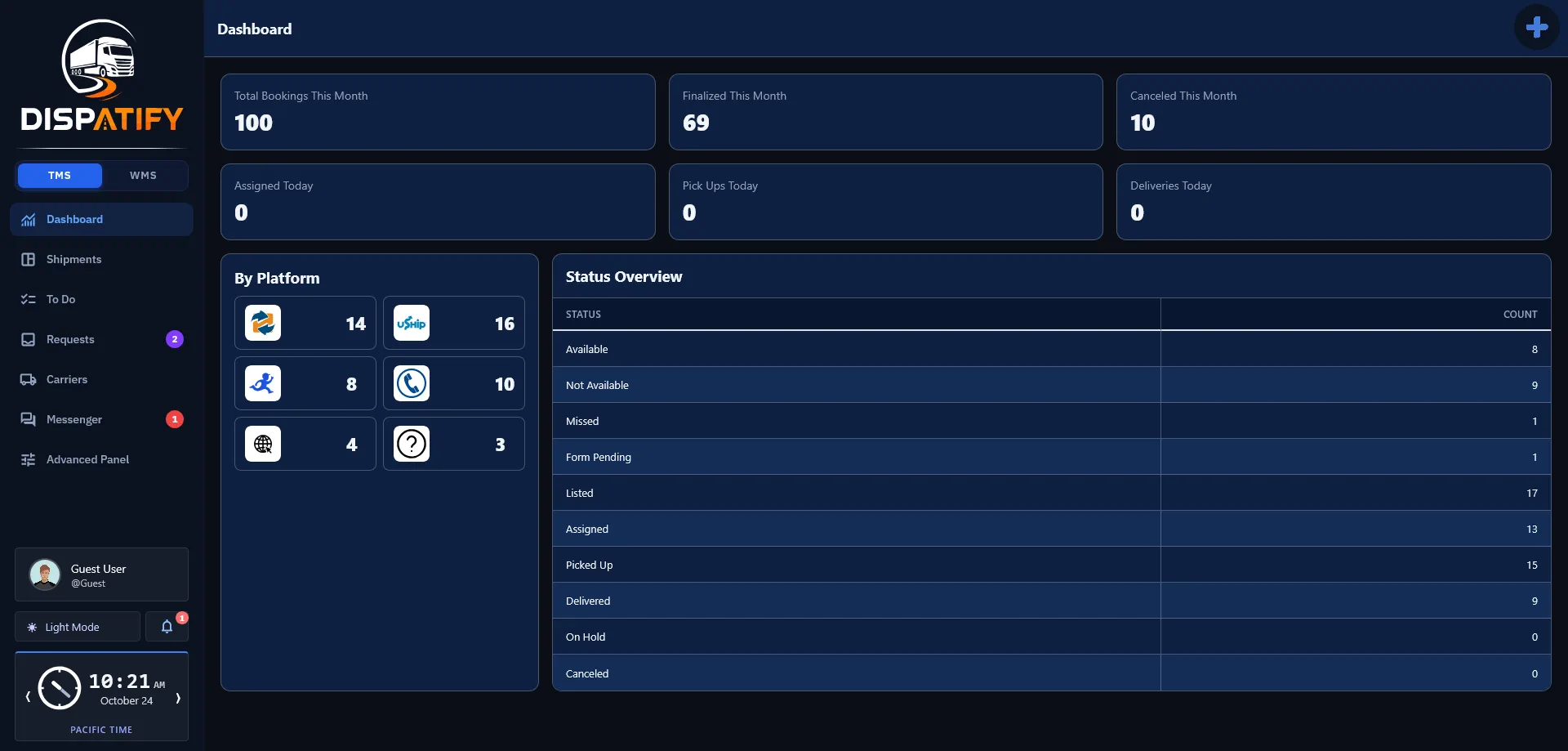Select the Picked Up status row
This screenshot has height=751, width=1568.
coord(1052,565)
